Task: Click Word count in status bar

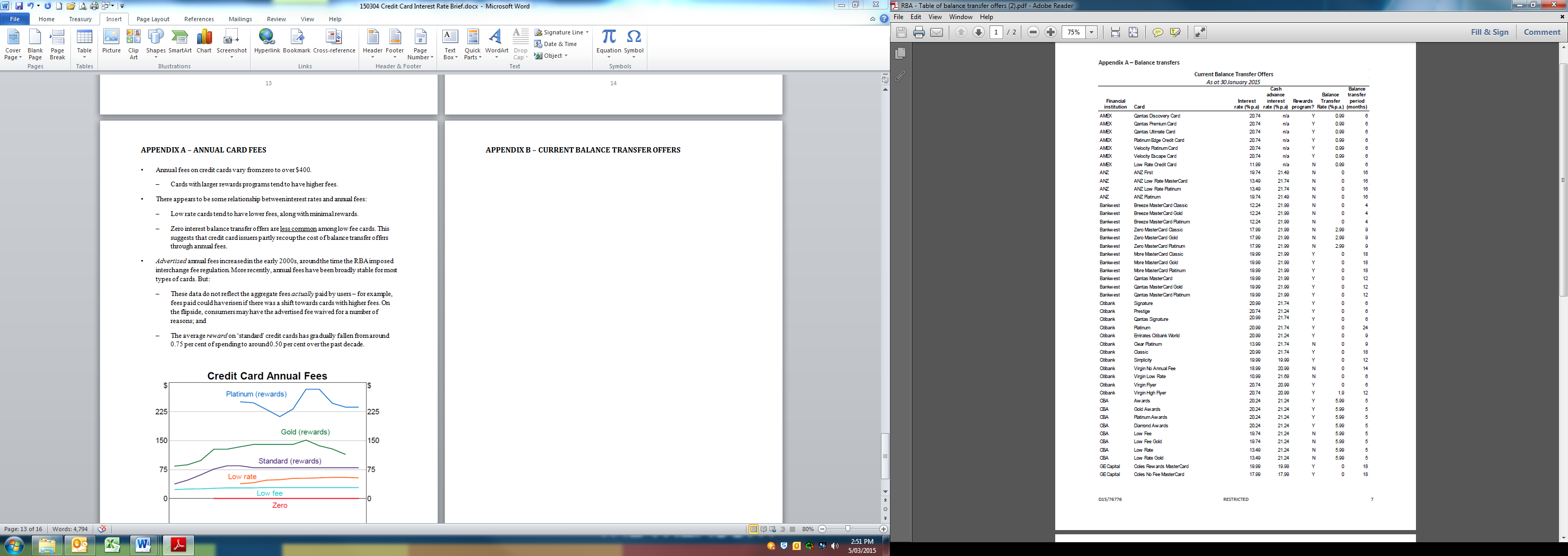Action: point(70,529)
